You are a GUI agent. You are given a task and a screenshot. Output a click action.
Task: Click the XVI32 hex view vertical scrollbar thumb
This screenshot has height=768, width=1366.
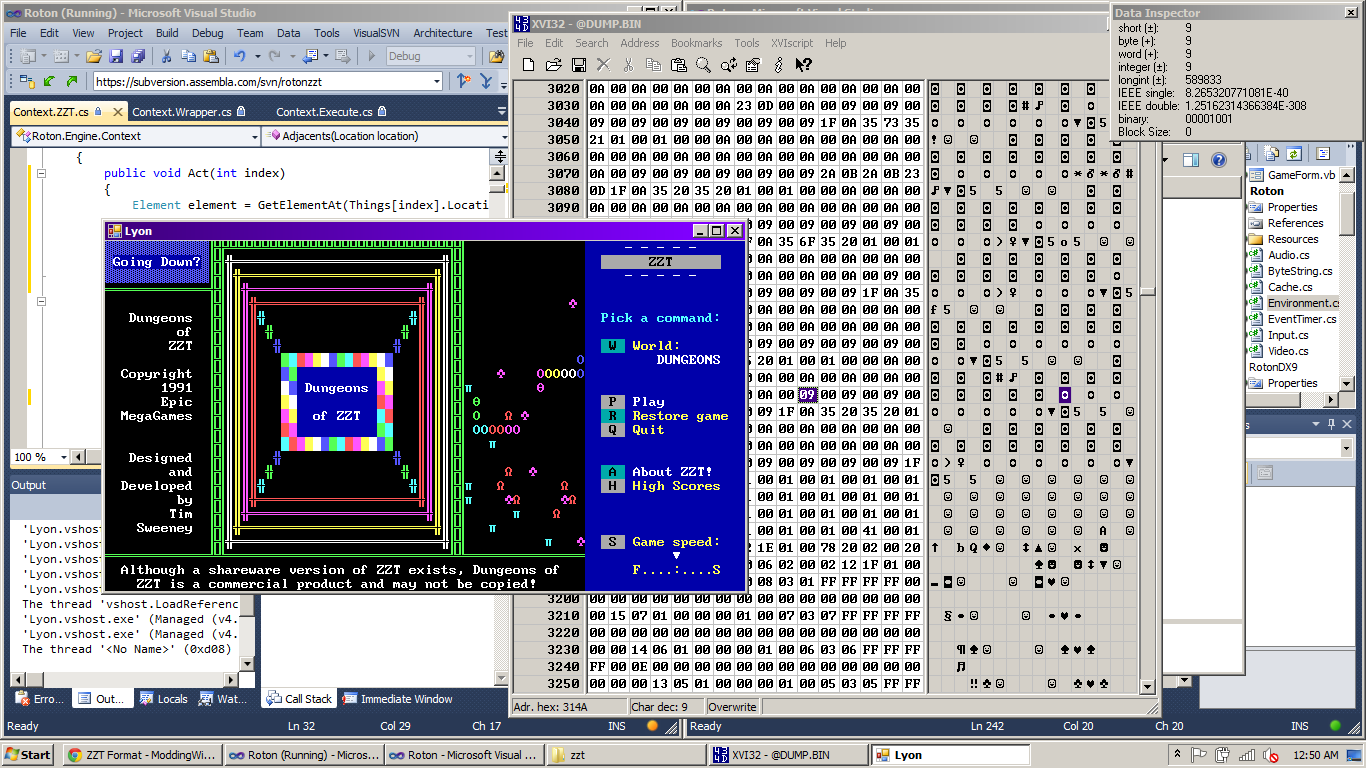pyautogui.click(x=1148, y=293)
